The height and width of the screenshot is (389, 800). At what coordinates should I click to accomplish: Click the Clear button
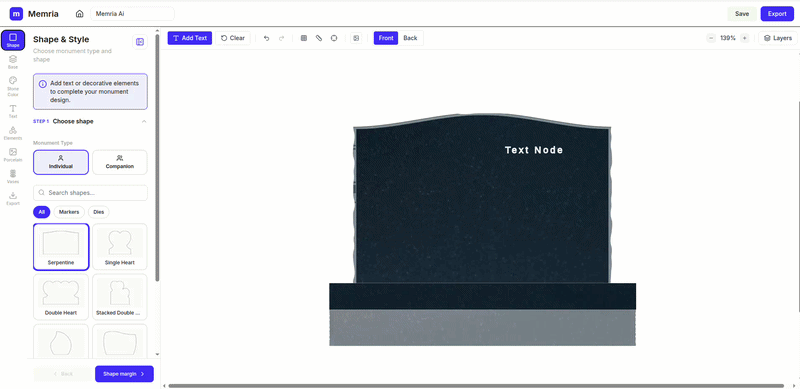point(233,38)
